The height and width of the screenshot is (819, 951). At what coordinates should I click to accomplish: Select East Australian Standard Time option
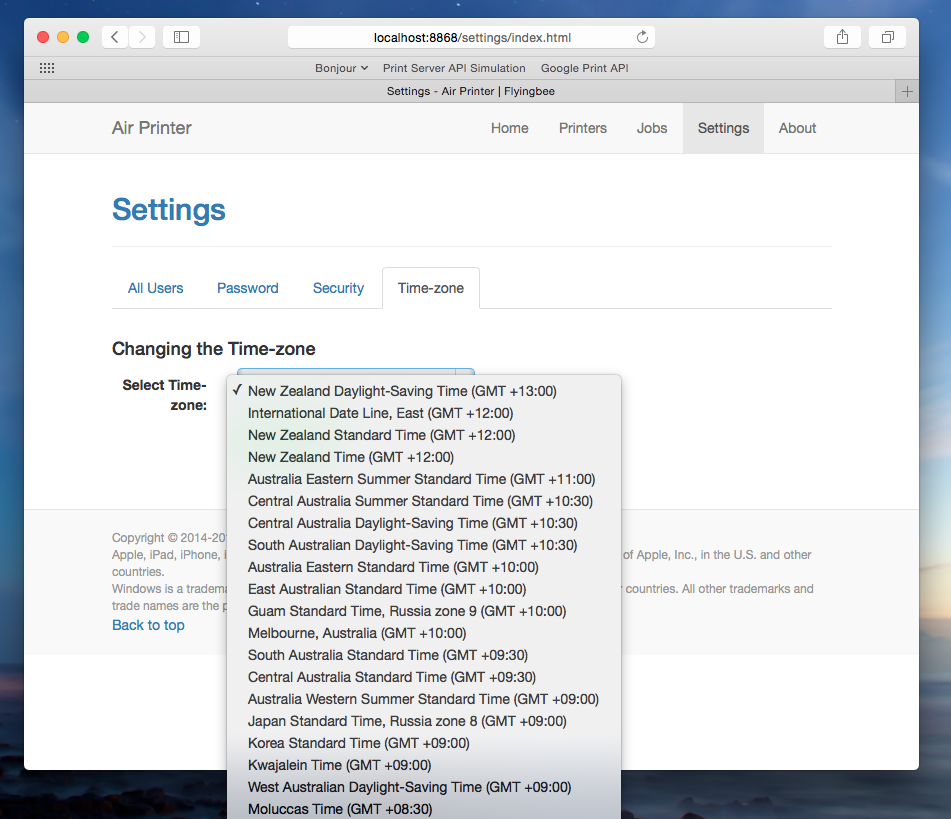point(424,589)
